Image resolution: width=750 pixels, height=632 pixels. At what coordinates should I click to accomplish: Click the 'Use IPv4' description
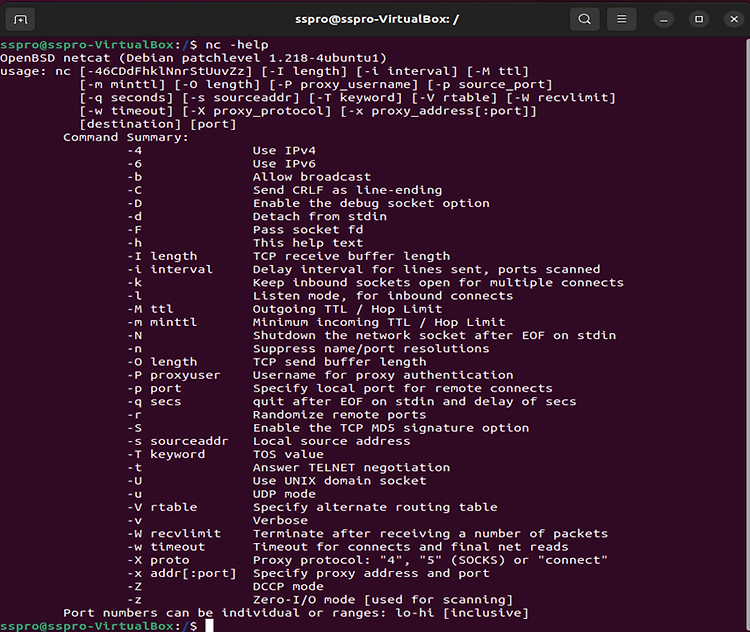(284, 151)
